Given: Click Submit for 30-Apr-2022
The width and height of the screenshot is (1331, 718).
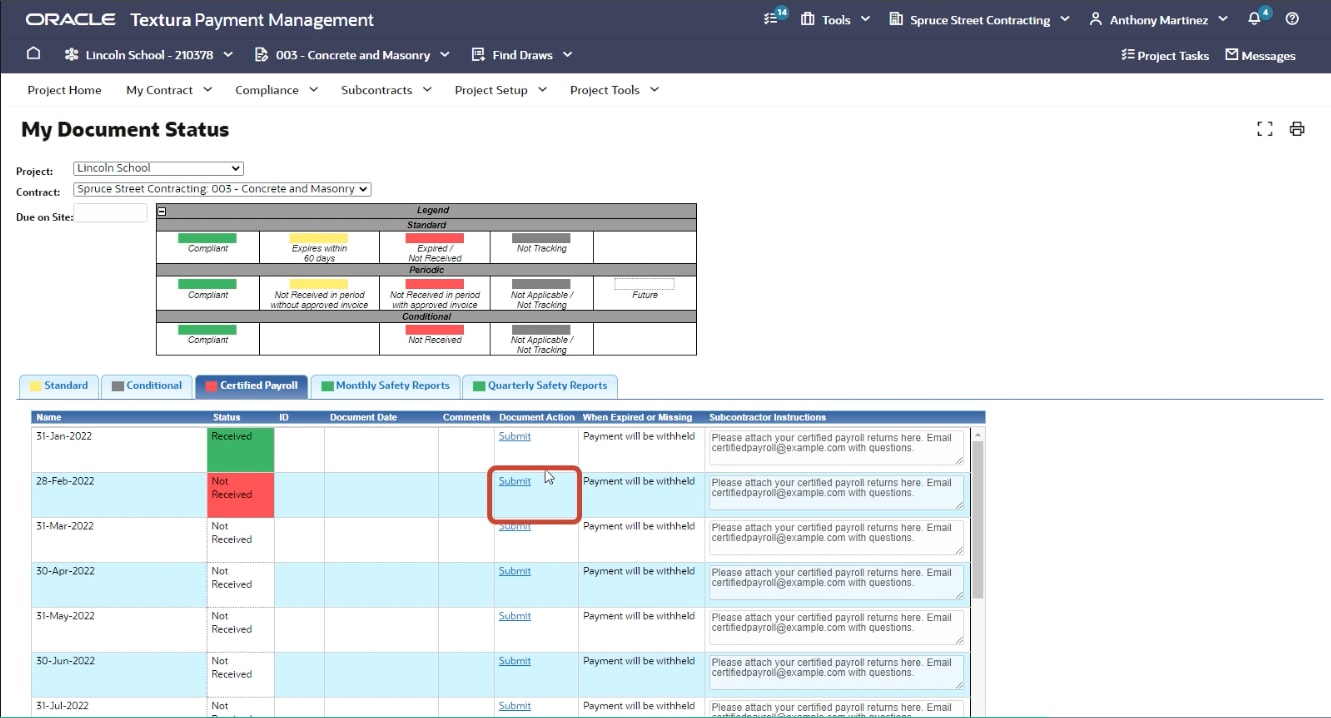Looking at the screenshot, I should (x=515, y=571).
